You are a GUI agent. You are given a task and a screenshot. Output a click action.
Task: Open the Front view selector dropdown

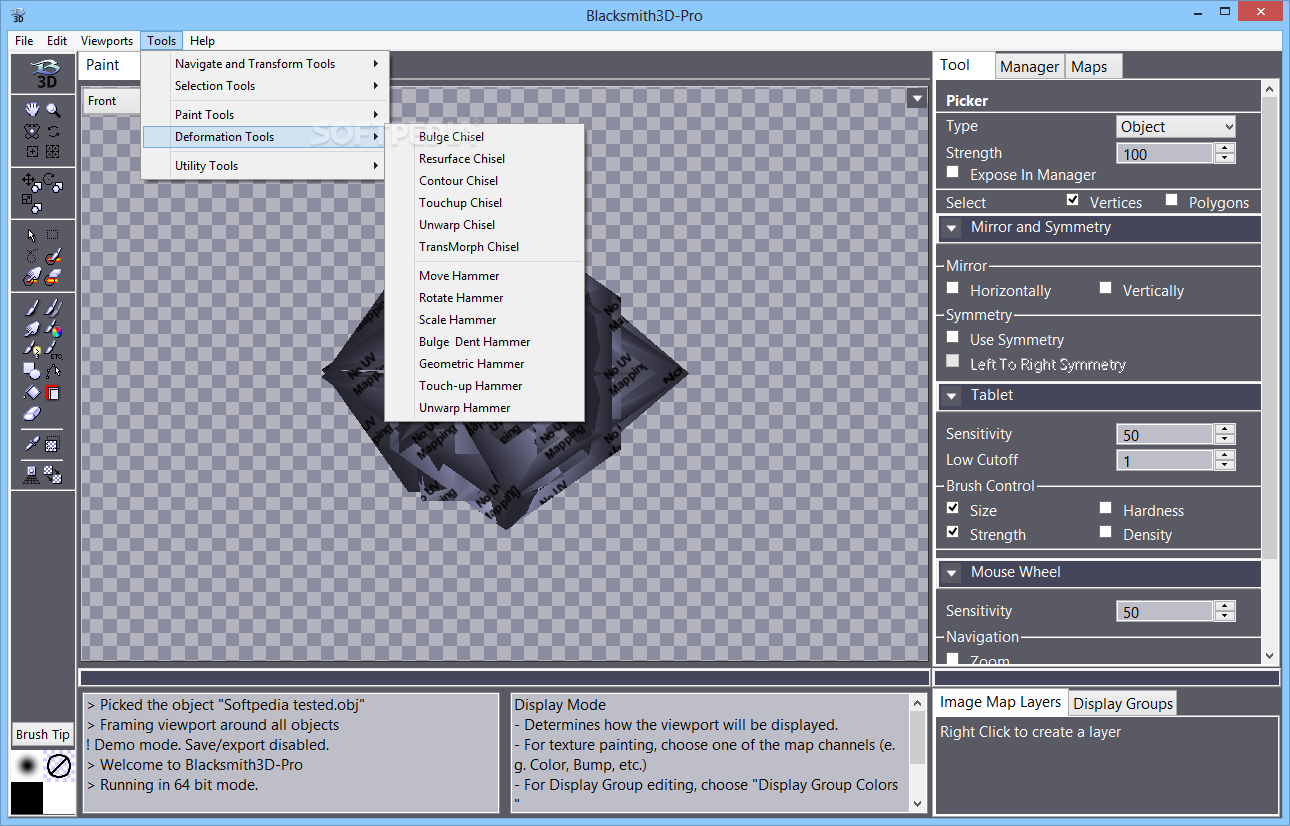pos(113,101)
